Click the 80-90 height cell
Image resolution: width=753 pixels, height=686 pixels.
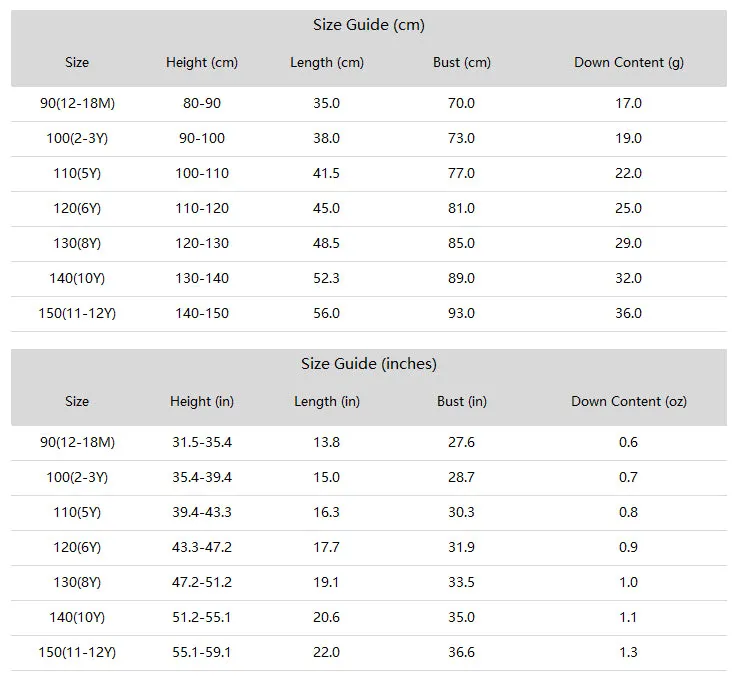pos(202,103)
